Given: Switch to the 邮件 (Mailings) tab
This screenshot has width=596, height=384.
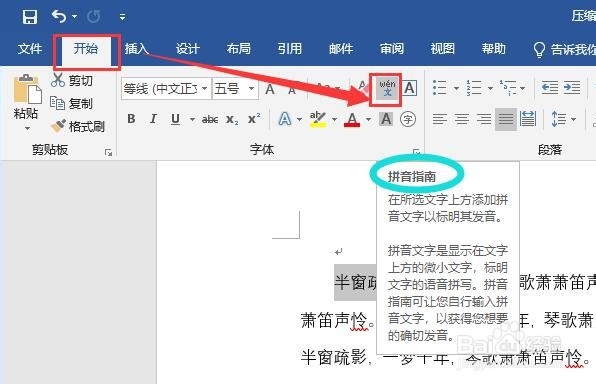Looking at the screenshot, I should 341,49.
